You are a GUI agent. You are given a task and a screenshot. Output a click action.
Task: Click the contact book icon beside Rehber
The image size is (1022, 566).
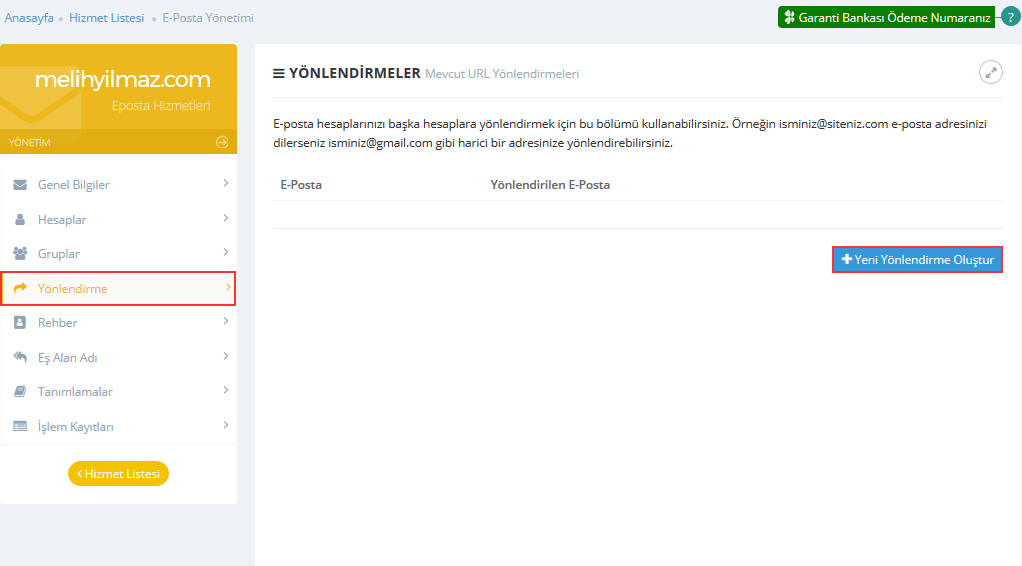20,323
